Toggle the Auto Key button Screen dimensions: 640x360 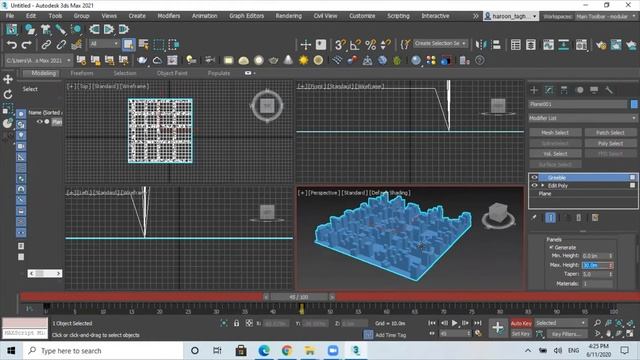pyautogui.click(x=521, y=323)
